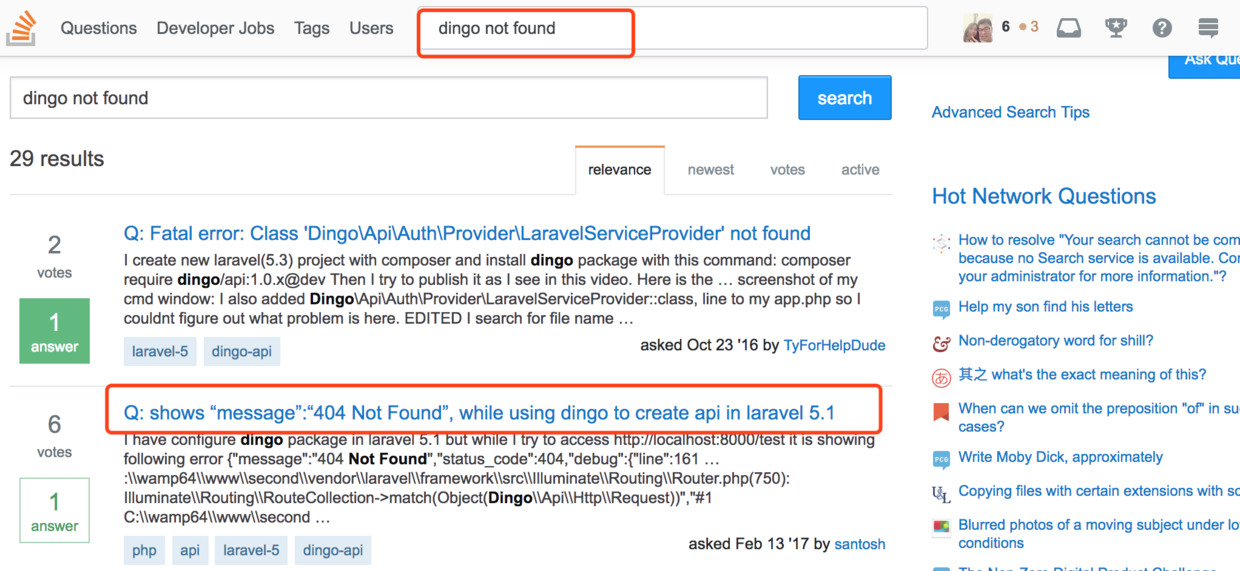Click the English Language site icon beside shill question
This screenshot has width=1240, height=571.
pos(941,343)
